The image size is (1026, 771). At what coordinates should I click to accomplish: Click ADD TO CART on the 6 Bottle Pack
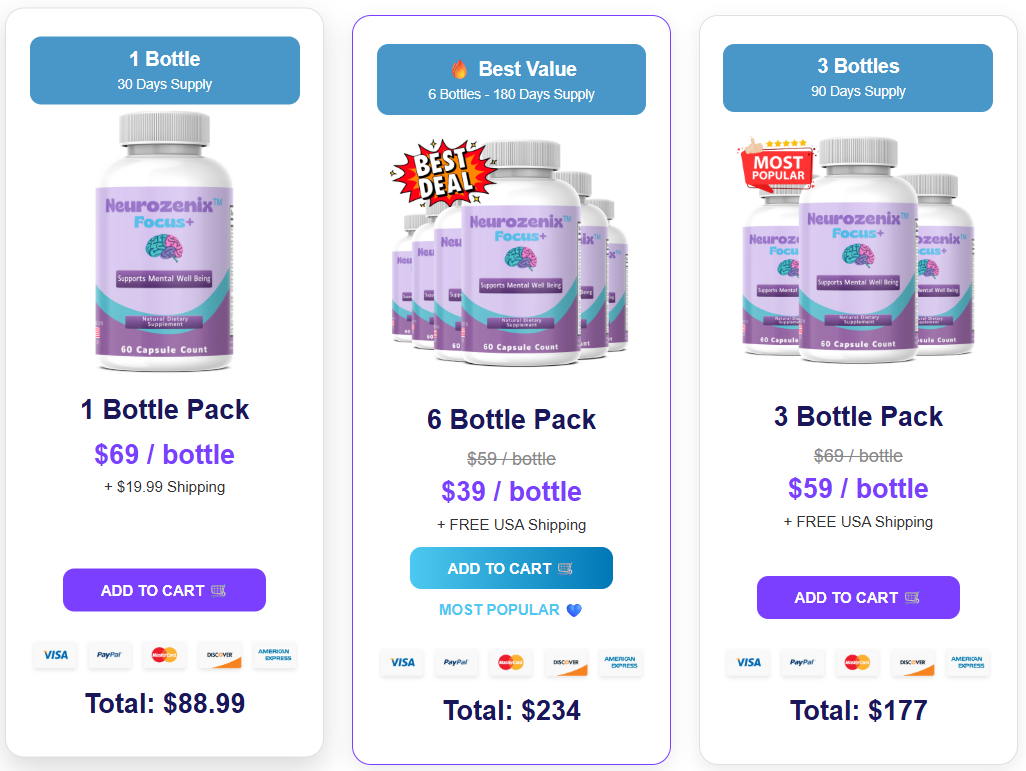tap(511, 567)
